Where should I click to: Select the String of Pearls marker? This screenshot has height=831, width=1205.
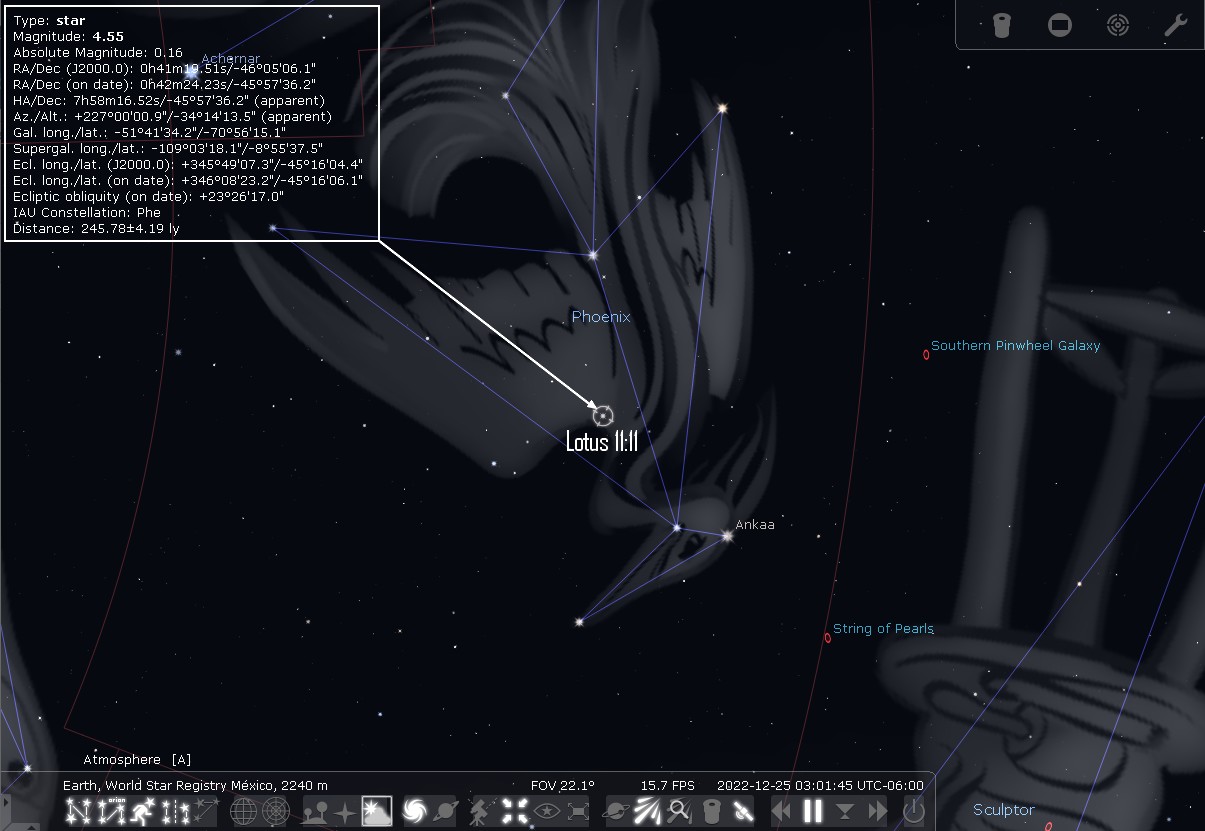point(827,638)
